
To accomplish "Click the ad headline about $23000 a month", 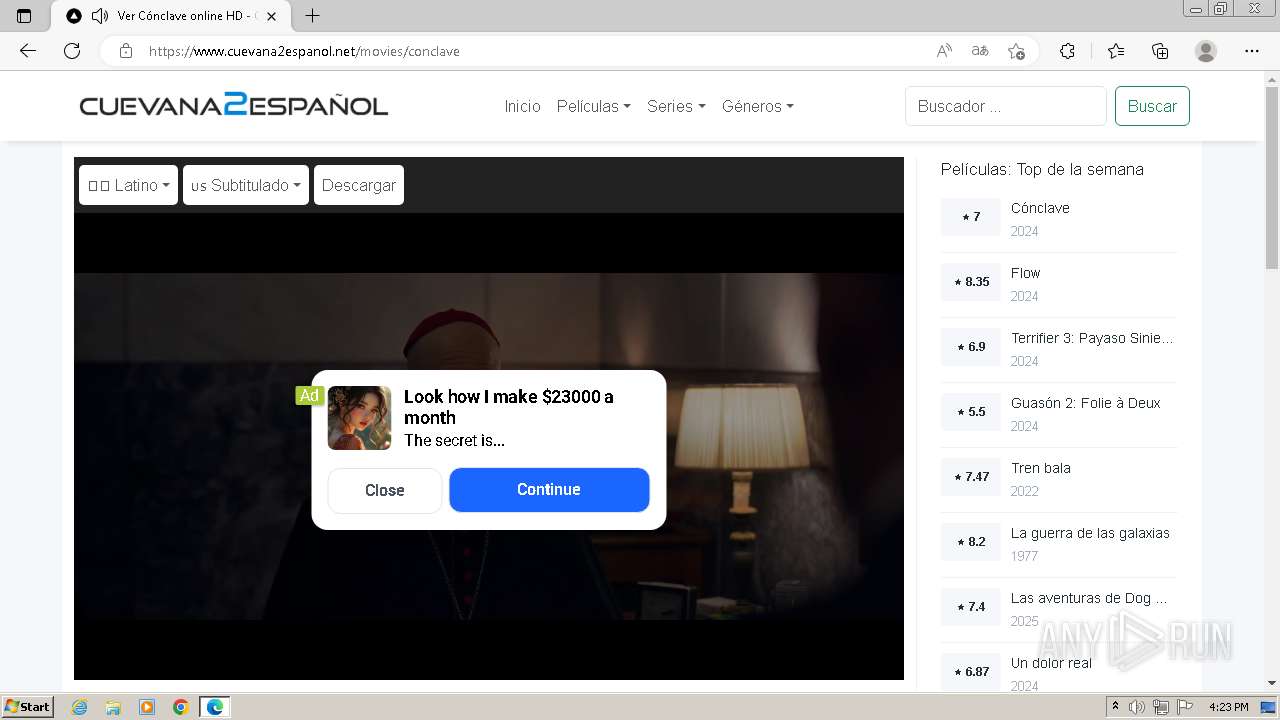I will pos(509,407).
